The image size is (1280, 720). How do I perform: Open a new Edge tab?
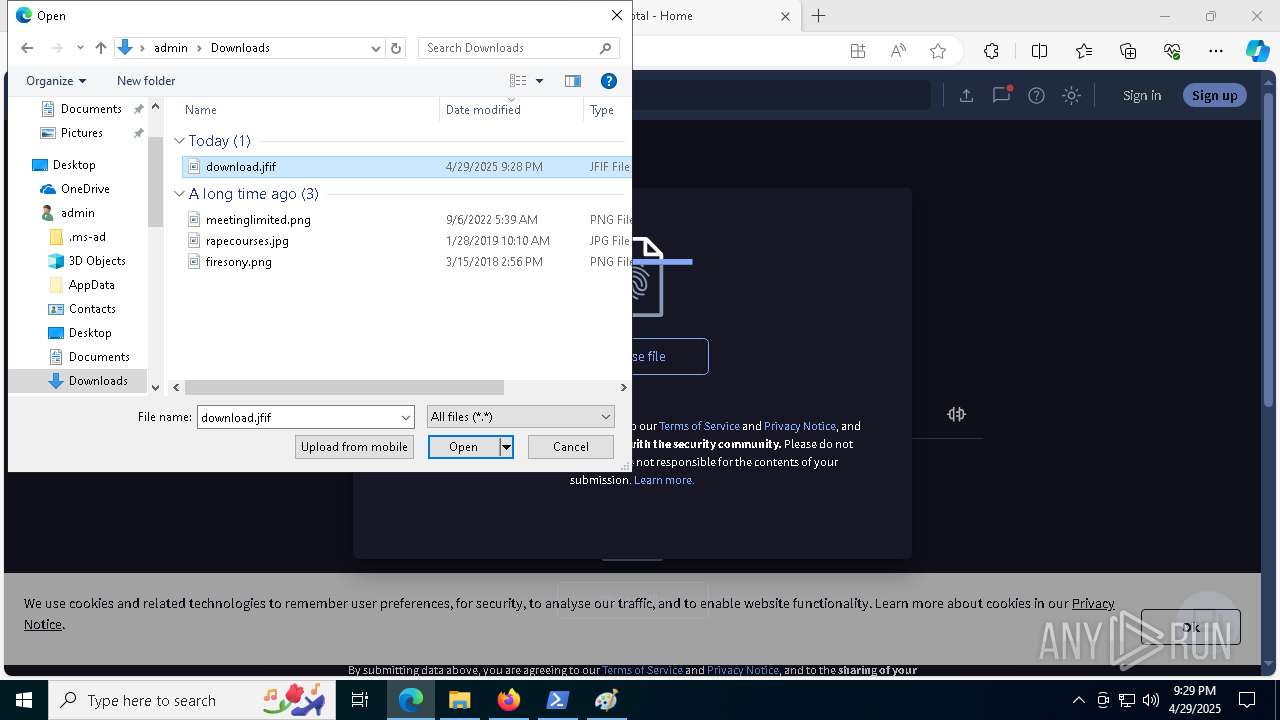(x=819, y=16)
